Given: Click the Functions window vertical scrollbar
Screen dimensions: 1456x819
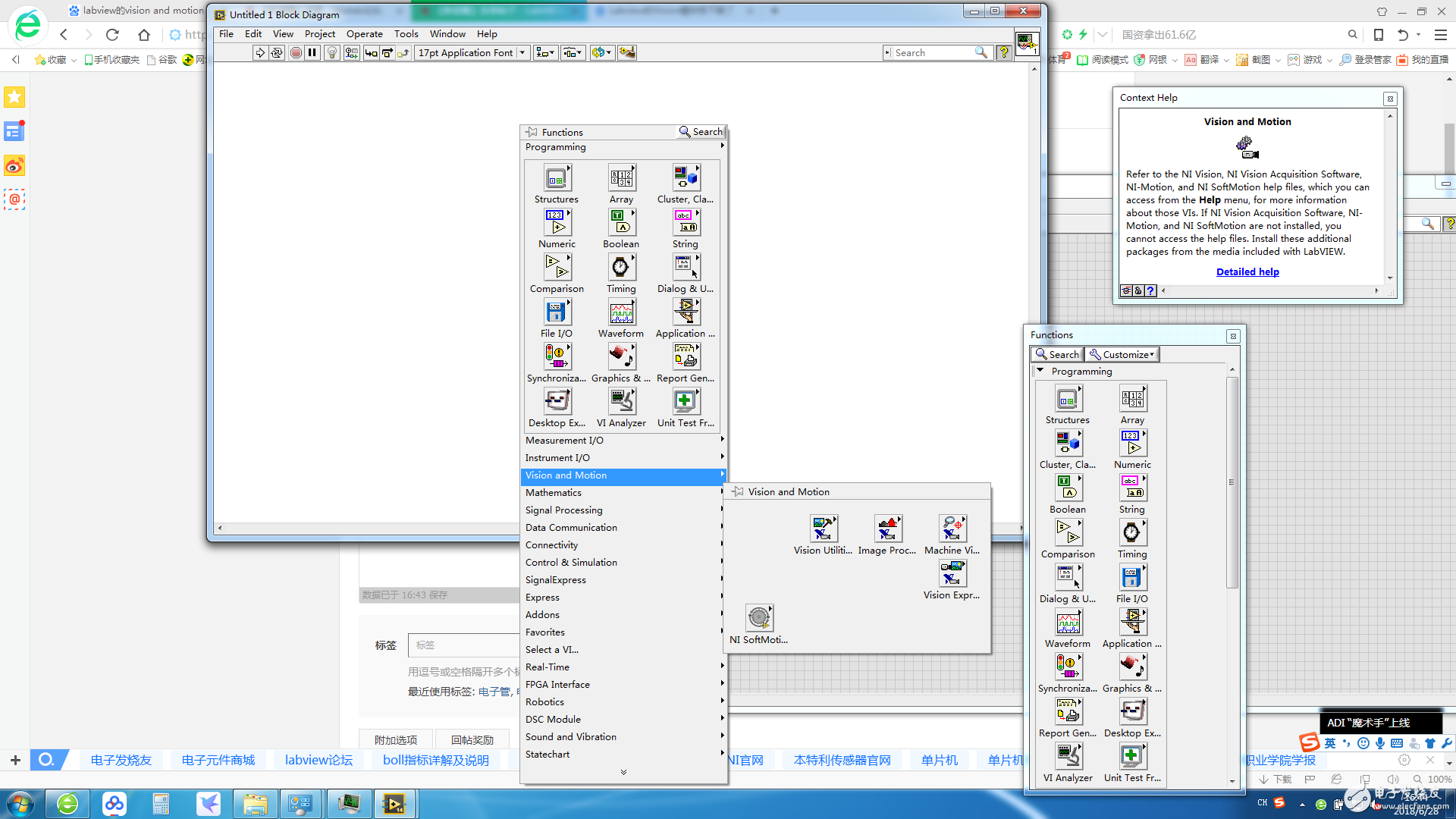Looking at the screenshot, I should [x=1232, y=482].
